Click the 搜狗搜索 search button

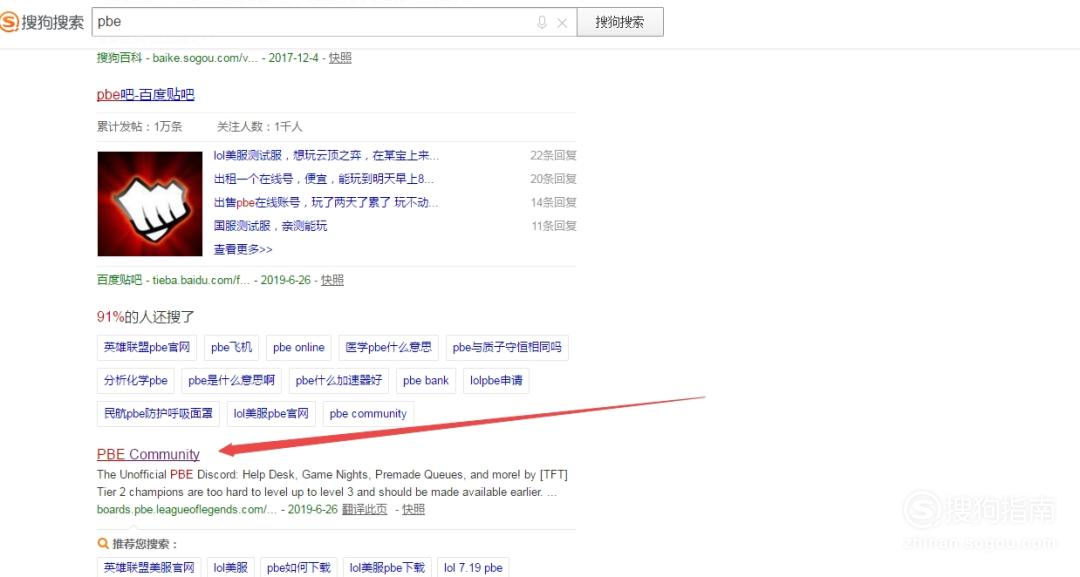point(620,22)
